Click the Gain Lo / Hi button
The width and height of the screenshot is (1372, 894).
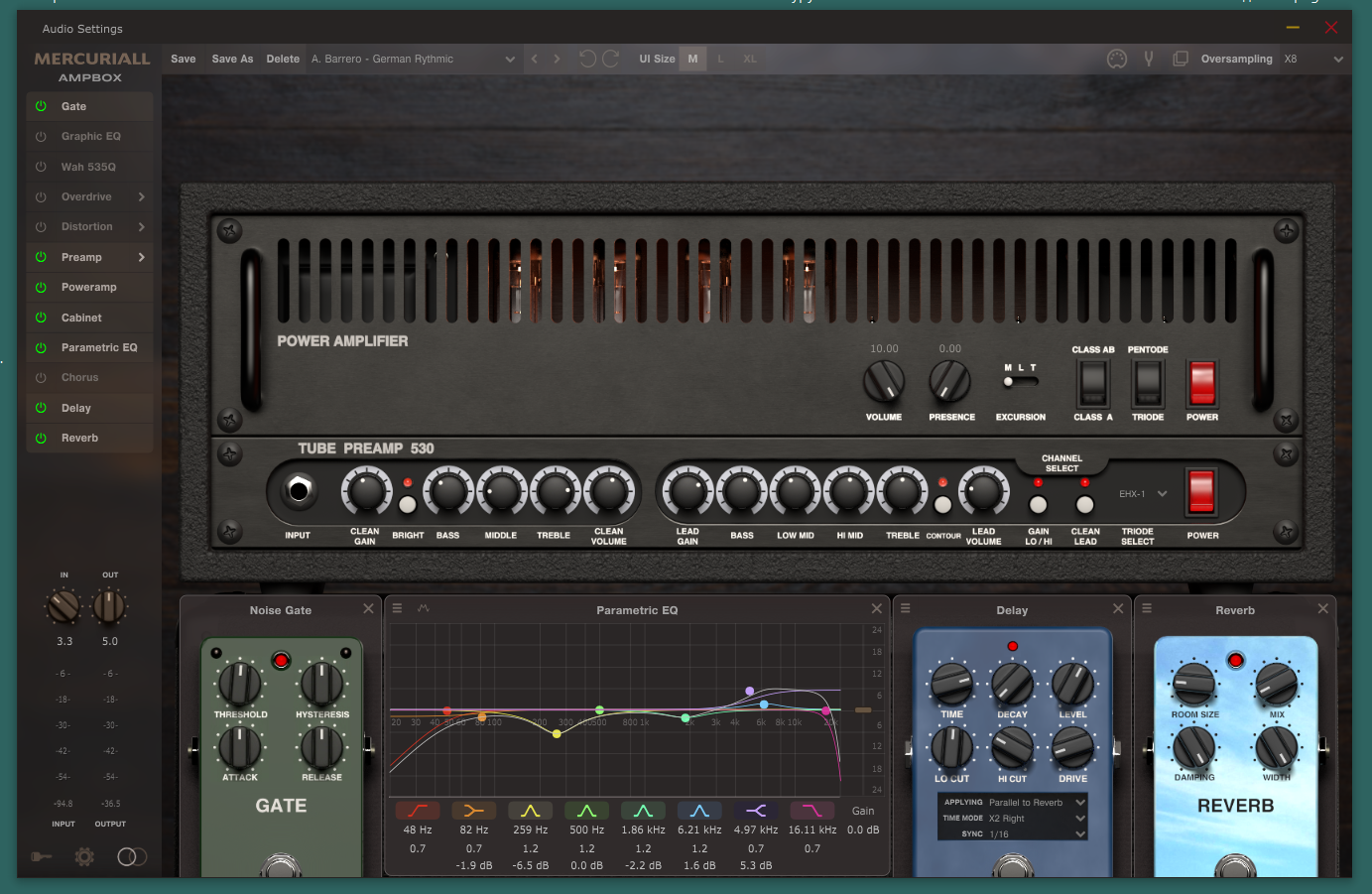1038,504
